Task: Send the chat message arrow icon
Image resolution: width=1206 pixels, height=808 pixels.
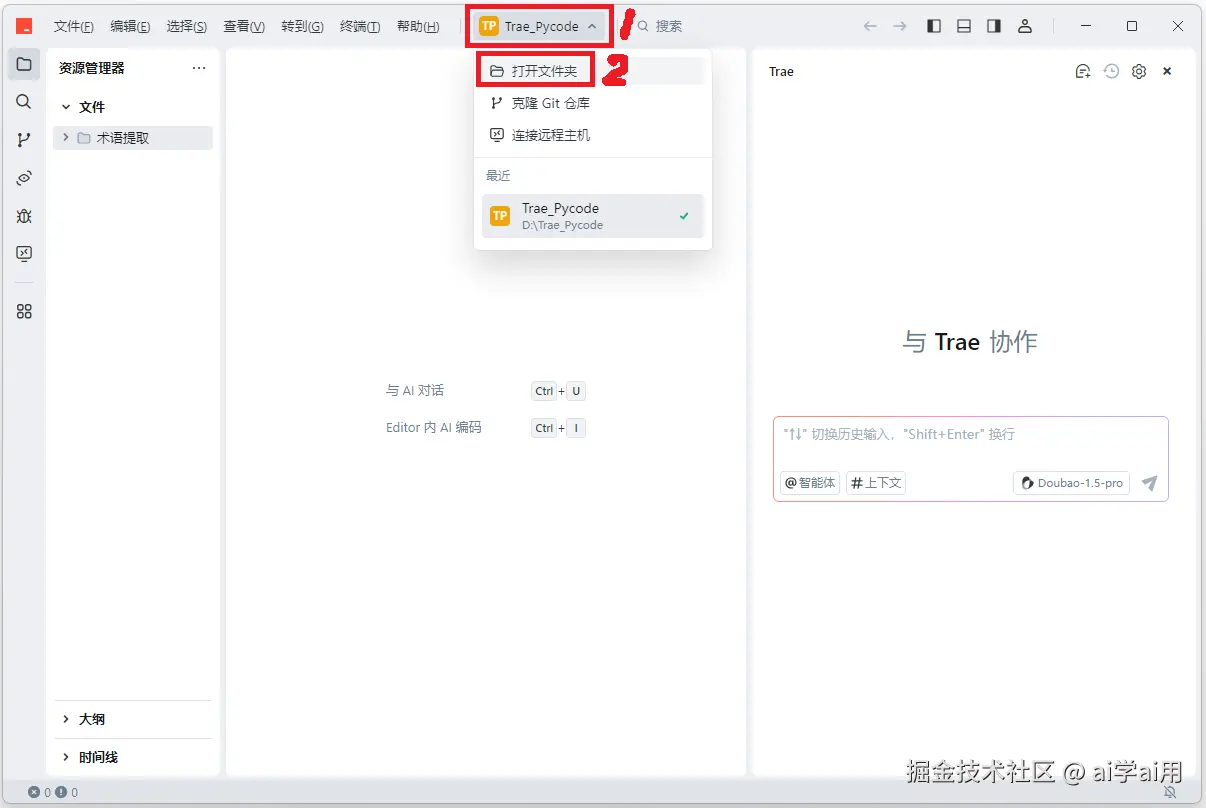Action: 1150,483
